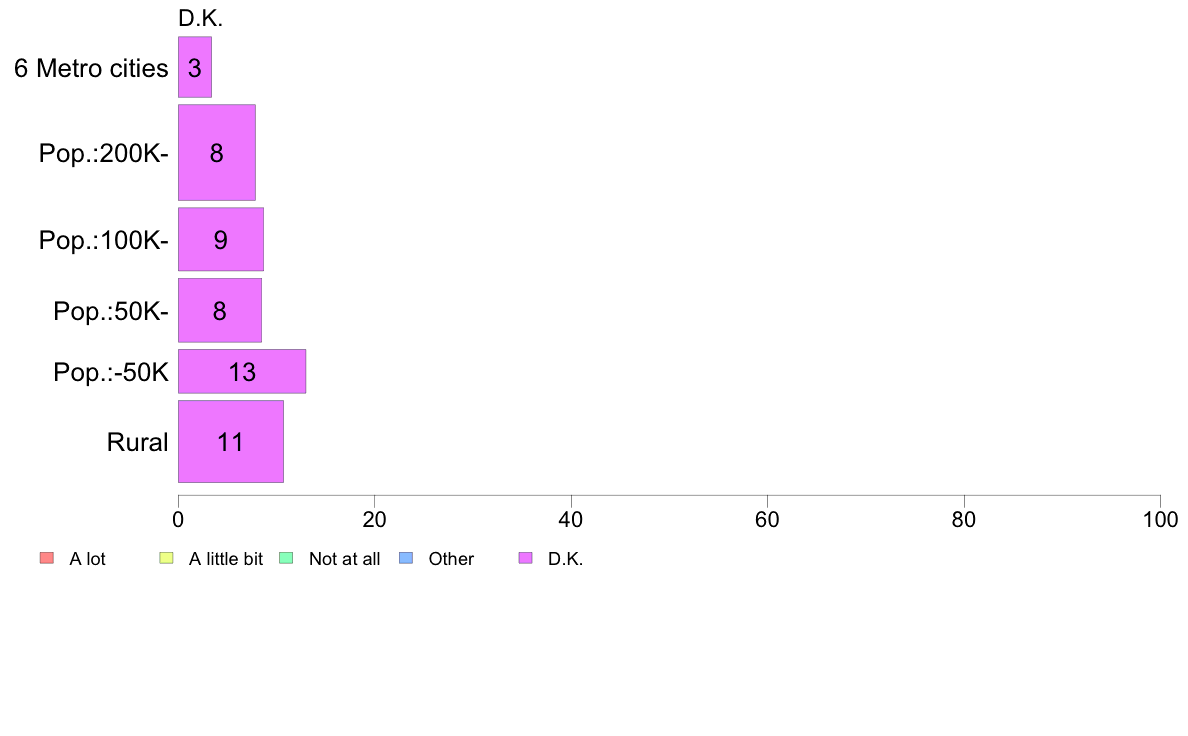Click the '6 Metro cities' row label
Screen dimensions: 1188x736
tap(91, 68)
